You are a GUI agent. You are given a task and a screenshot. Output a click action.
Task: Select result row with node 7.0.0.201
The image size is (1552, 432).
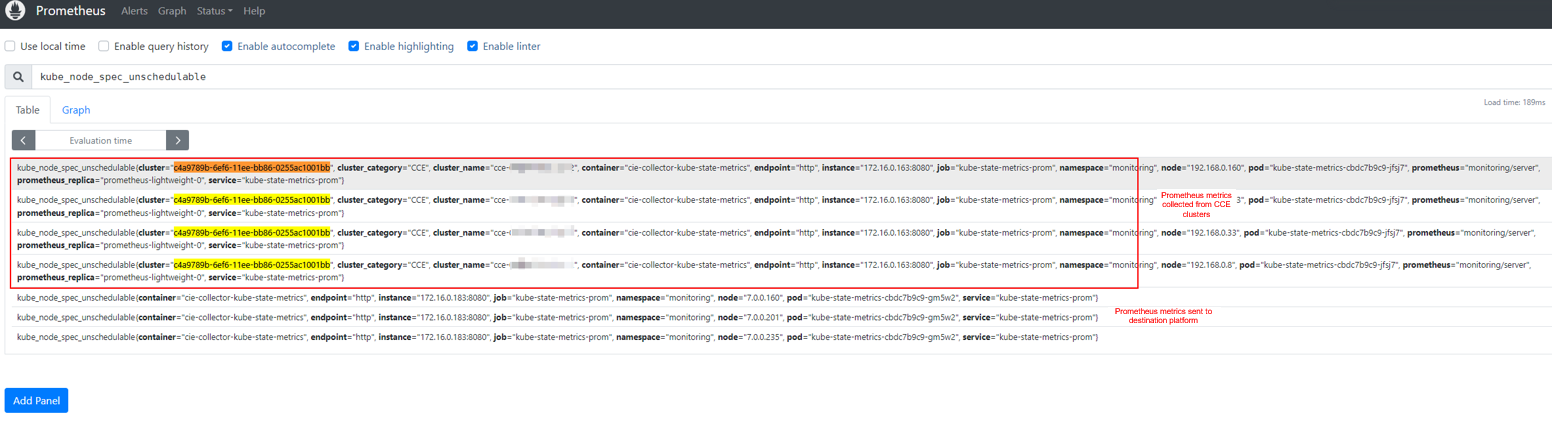[776, 317]
